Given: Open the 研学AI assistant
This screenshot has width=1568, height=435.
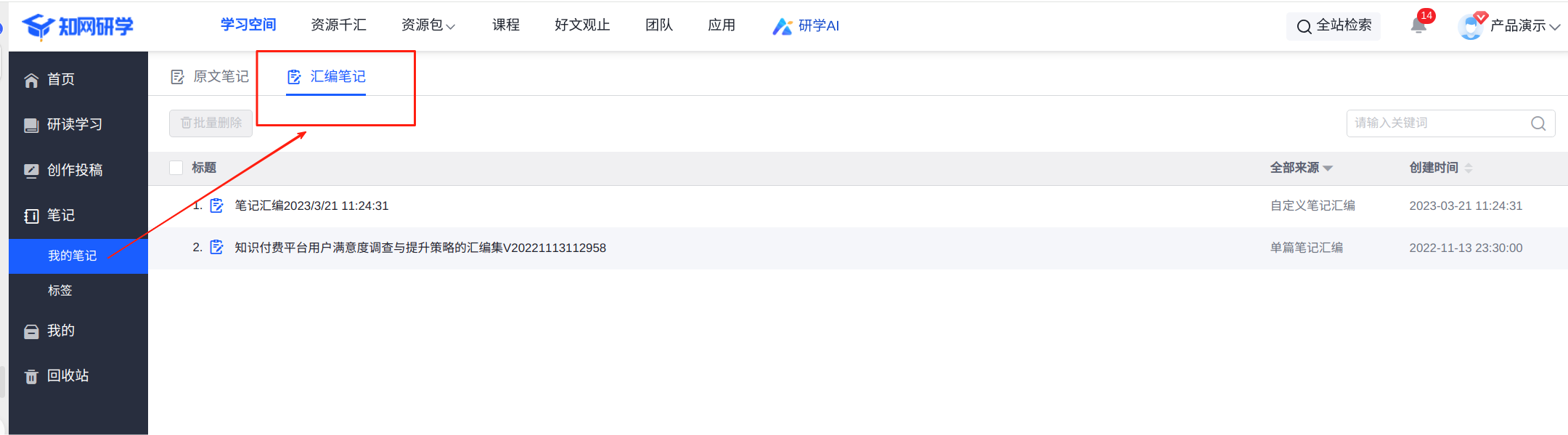Looking at the screenshot, I should tap(806, 26).
